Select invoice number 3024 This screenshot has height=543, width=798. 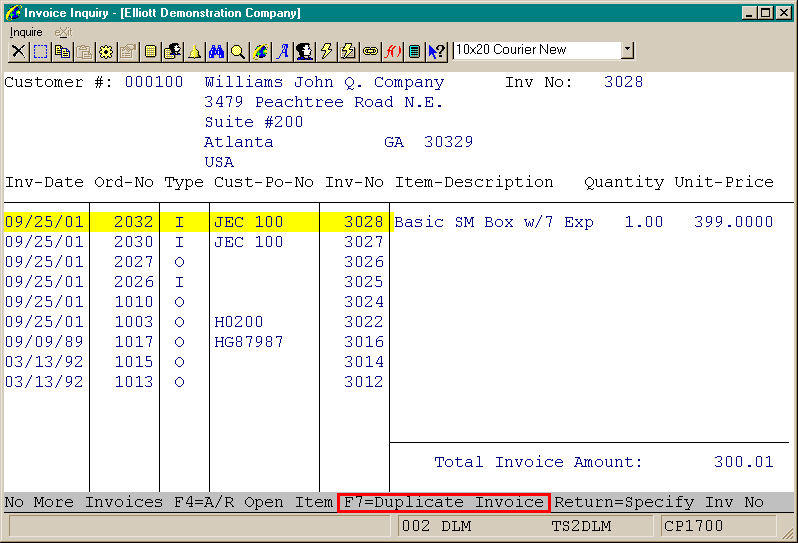363,302
